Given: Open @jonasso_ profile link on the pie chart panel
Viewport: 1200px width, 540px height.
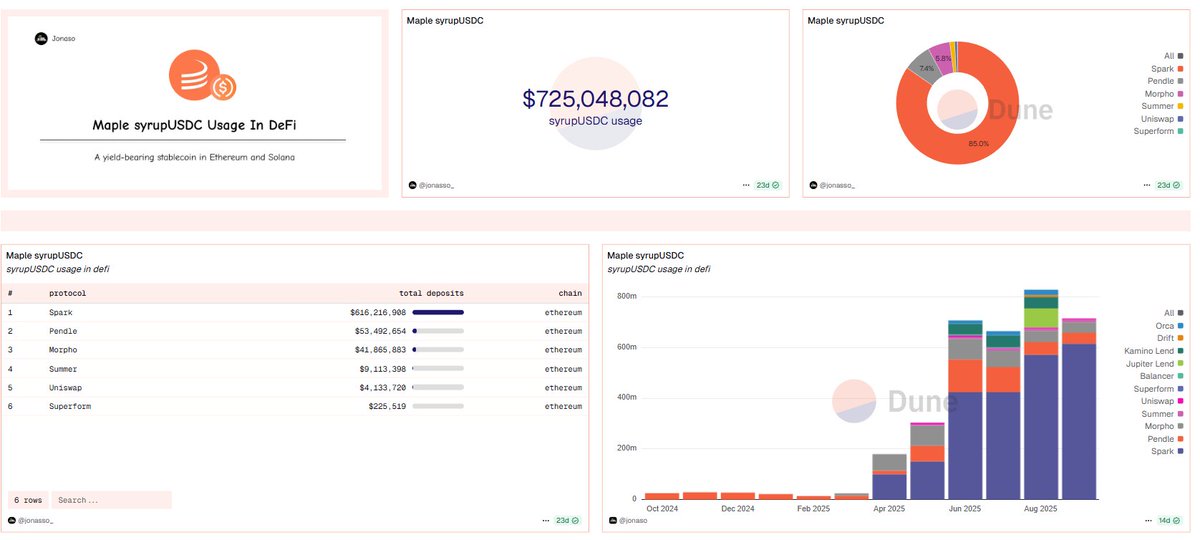Looking at the screenshot, I should click(838, 185).
